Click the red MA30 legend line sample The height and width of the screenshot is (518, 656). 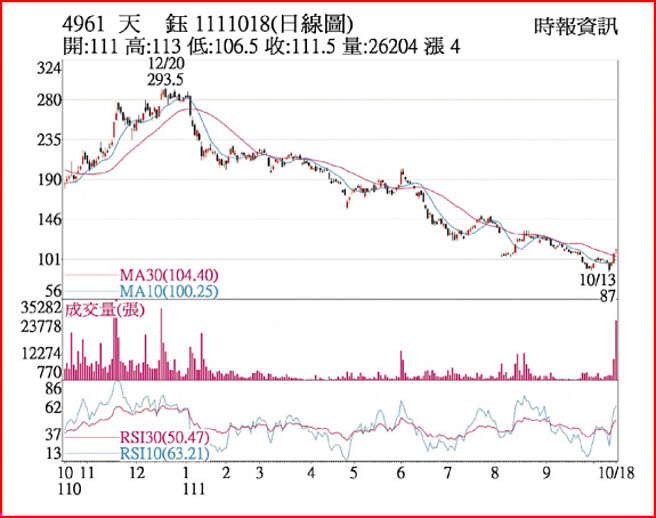pyautogui.click(x=91, y=275)
